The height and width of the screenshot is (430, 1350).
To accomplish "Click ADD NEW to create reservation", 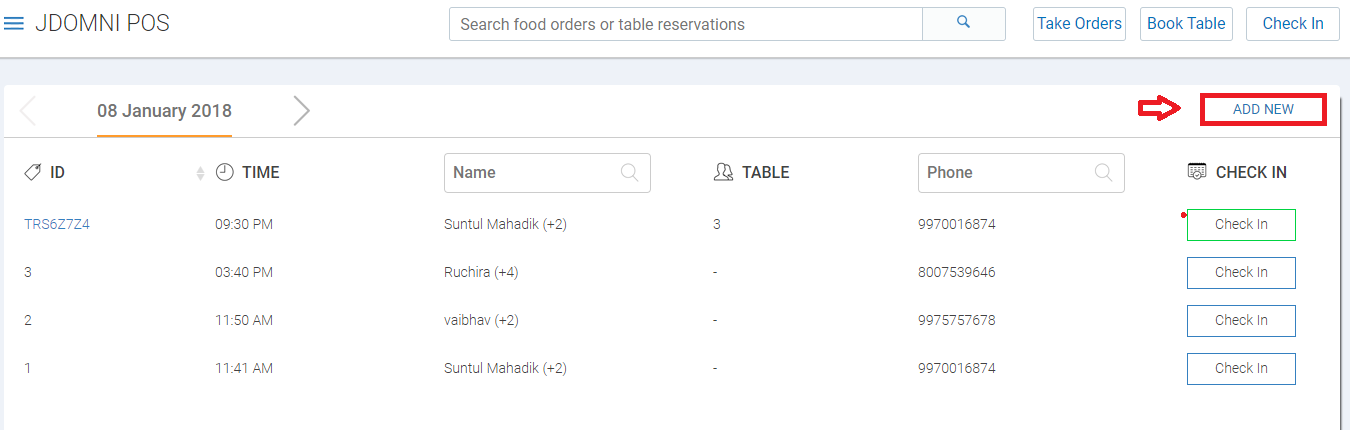I will (x=1263, y=110).
